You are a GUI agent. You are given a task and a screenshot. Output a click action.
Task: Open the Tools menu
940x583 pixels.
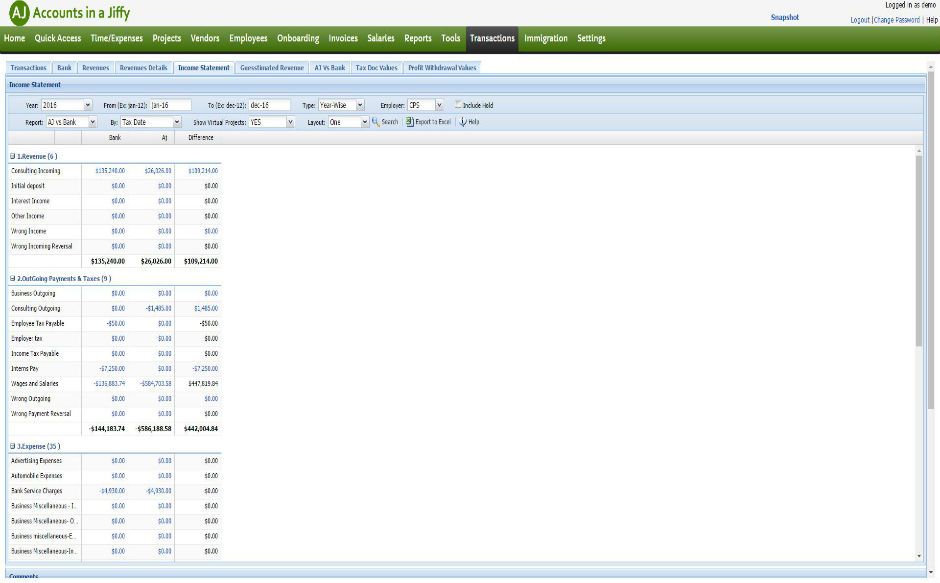451,38
